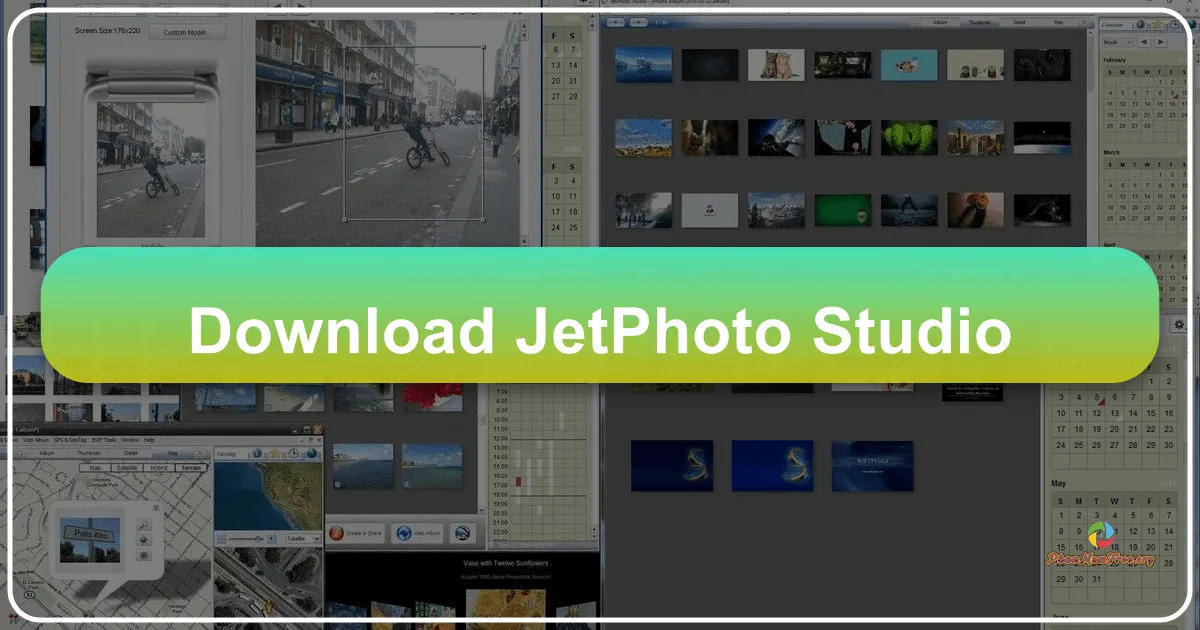Switch map view to Satellite

tap(127, 468)
